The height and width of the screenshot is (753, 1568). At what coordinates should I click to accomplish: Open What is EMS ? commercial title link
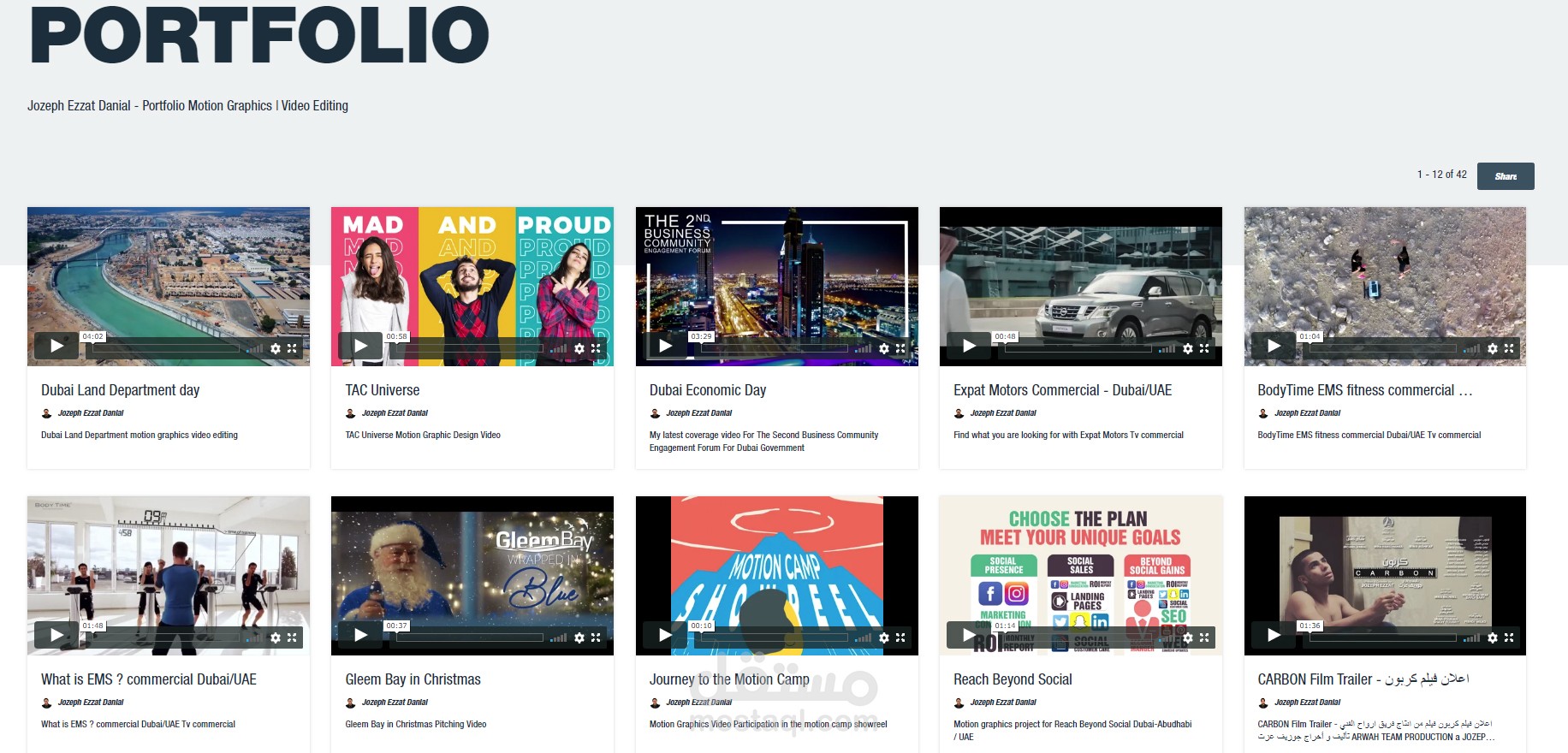pos(149,679)
